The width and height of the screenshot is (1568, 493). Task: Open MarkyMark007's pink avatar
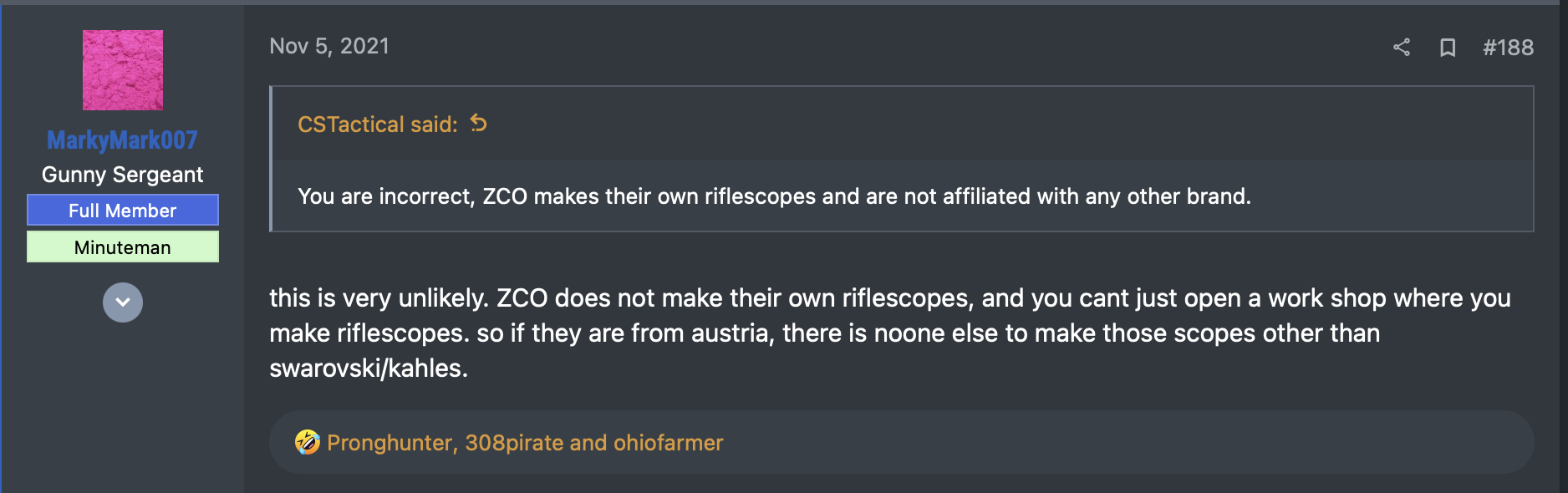click(123, 70)
